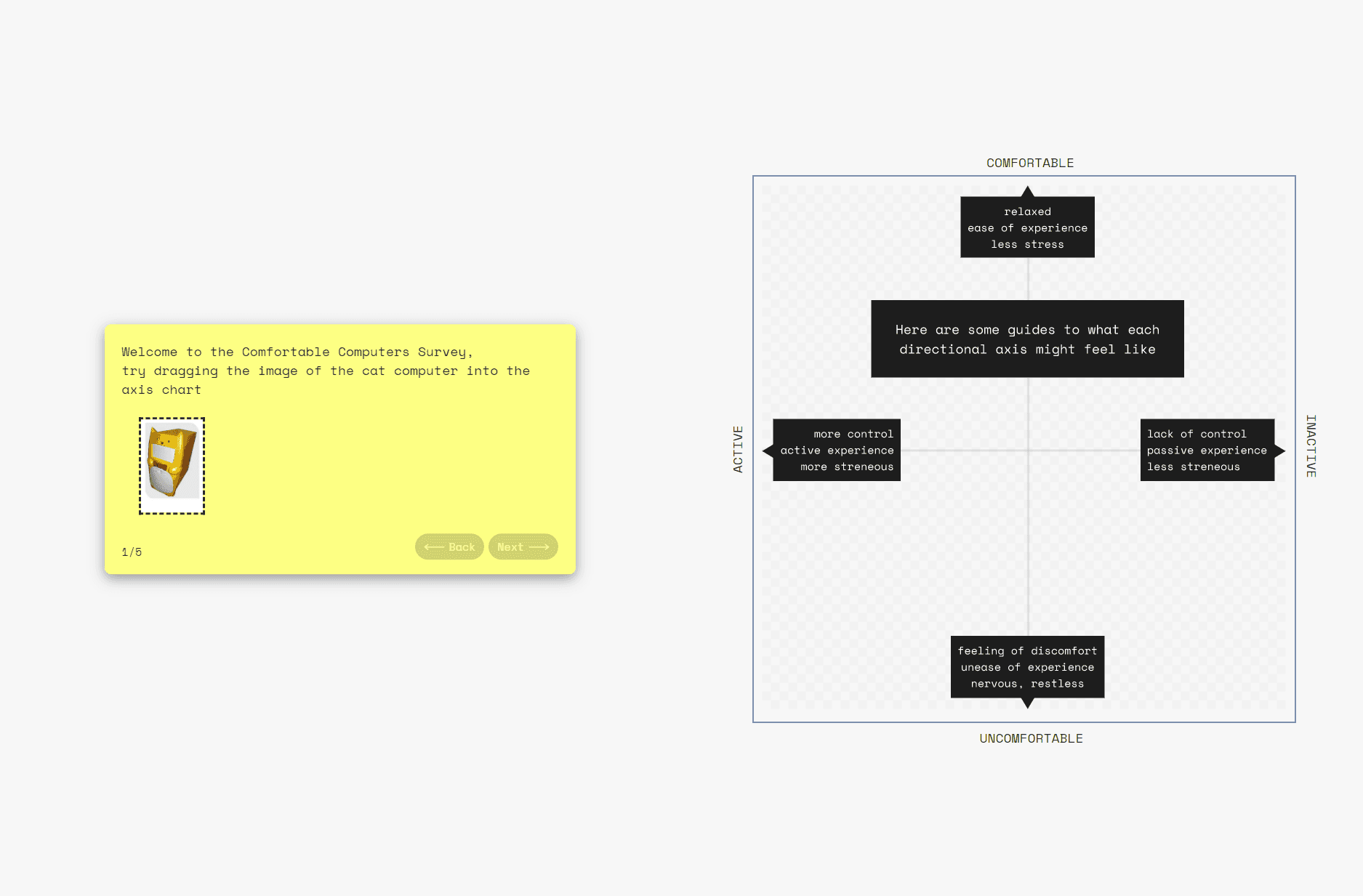
Task: Click the "lack of control" guide box
Action: pos(1207,450)
